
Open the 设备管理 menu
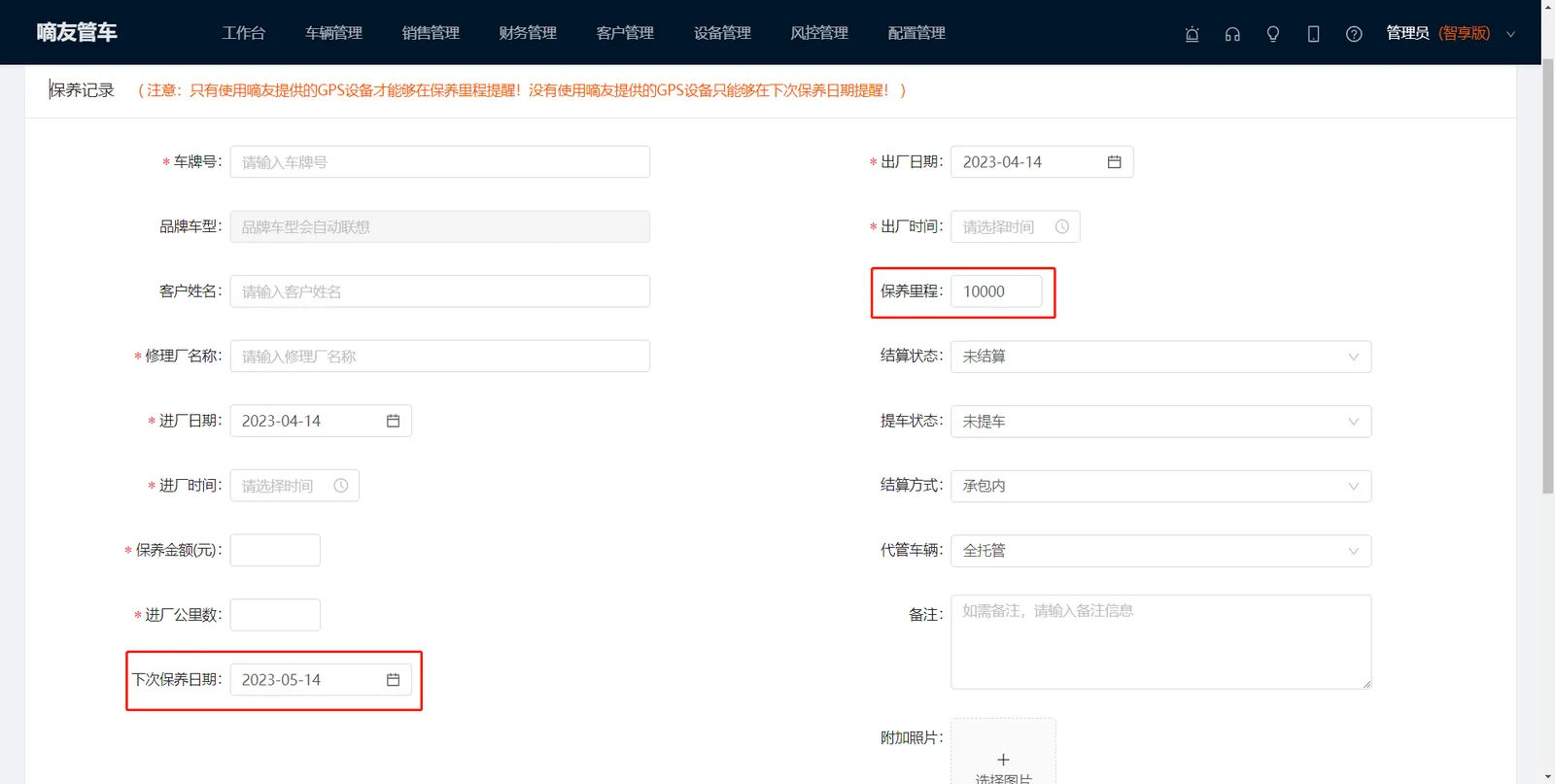pos(722,33)
